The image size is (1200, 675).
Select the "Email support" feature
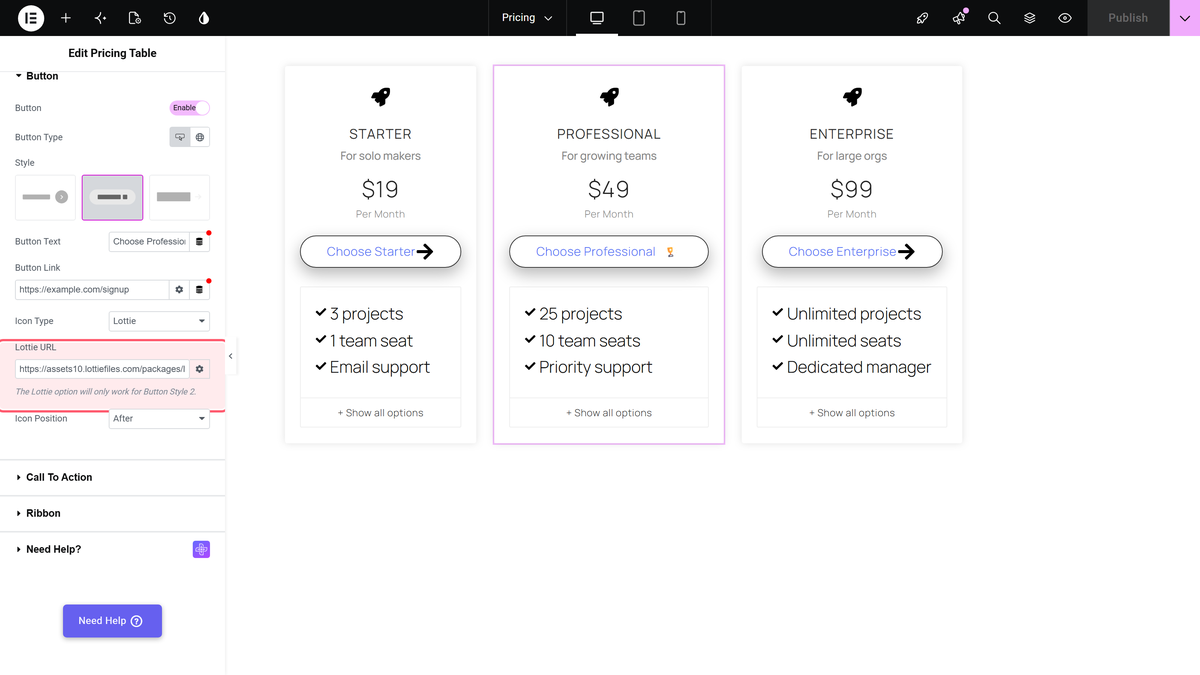[x=380, y=367]
